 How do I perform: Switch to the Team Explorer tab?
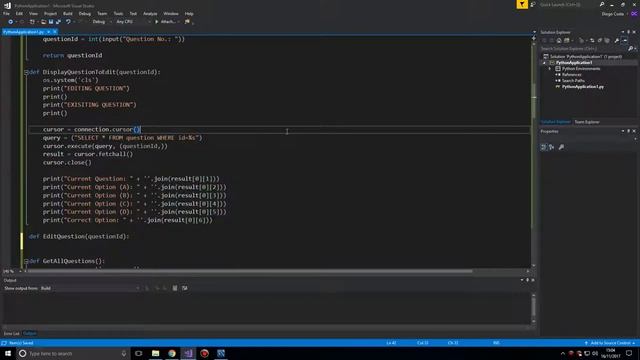click(x=587, y=122)
